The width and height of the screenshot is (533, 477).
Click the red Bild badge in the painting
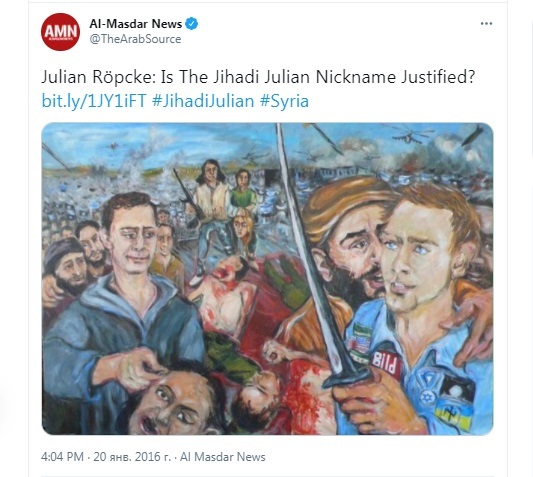(384, 364)
